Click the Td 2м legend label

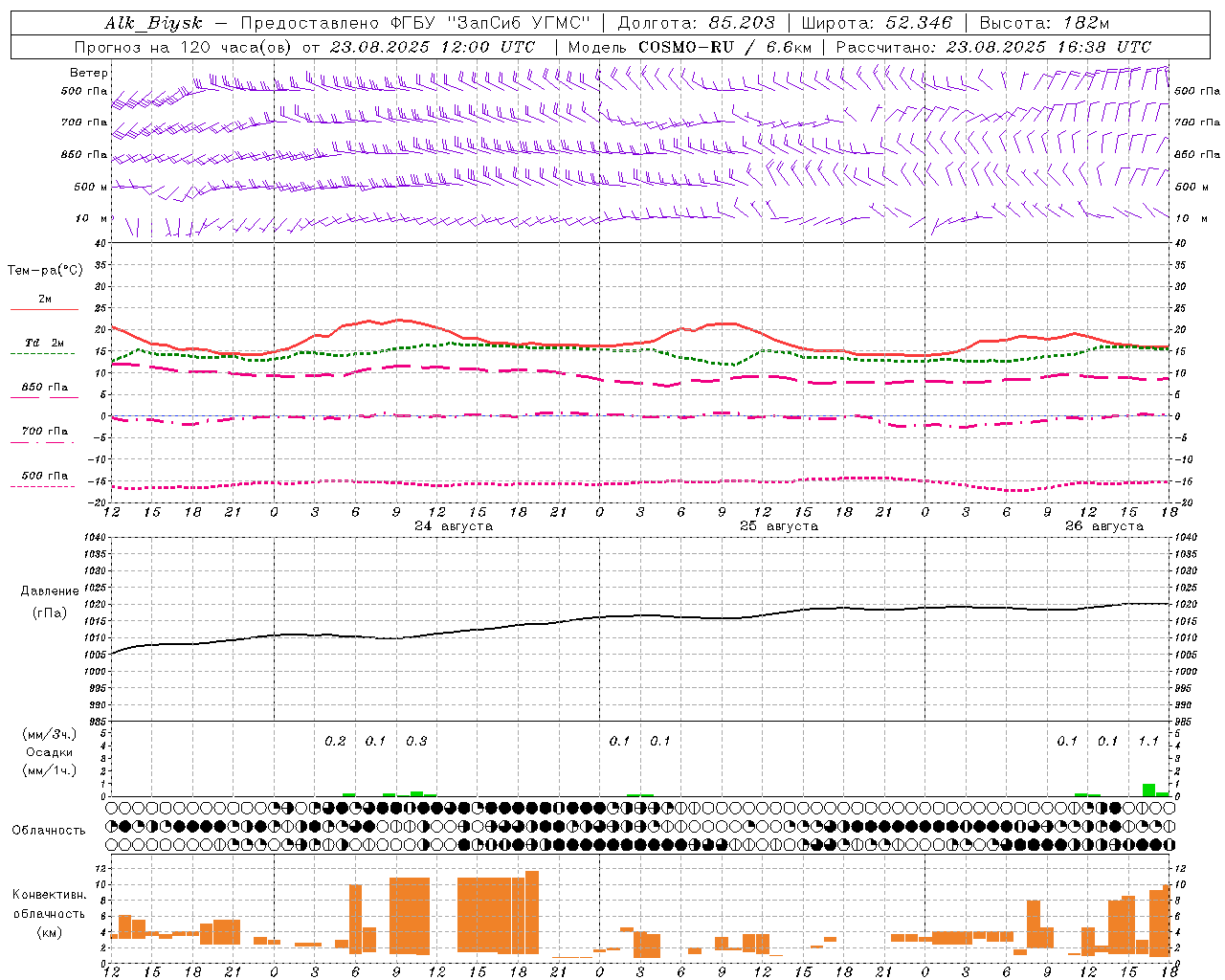(45, 343)
